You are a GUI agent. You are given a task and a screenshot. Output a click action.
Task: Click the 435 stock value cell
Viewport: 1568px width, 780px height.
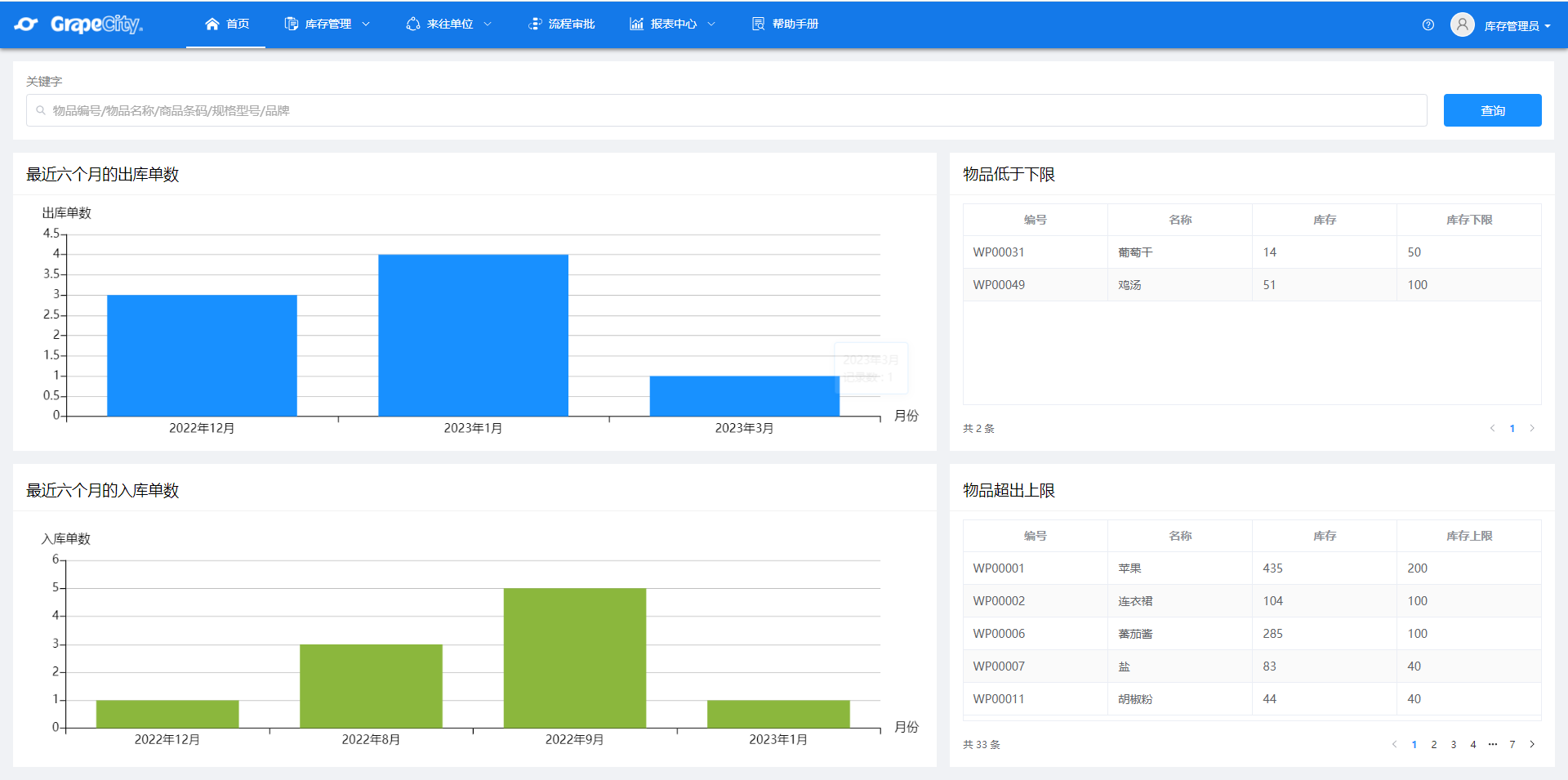(x=1325, y=568)
